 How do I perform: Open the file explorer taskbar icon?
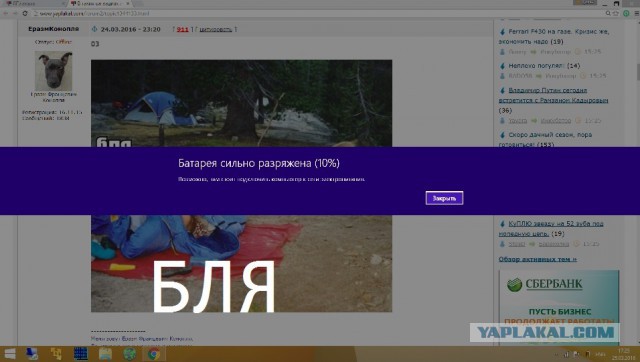pos(105,354)
